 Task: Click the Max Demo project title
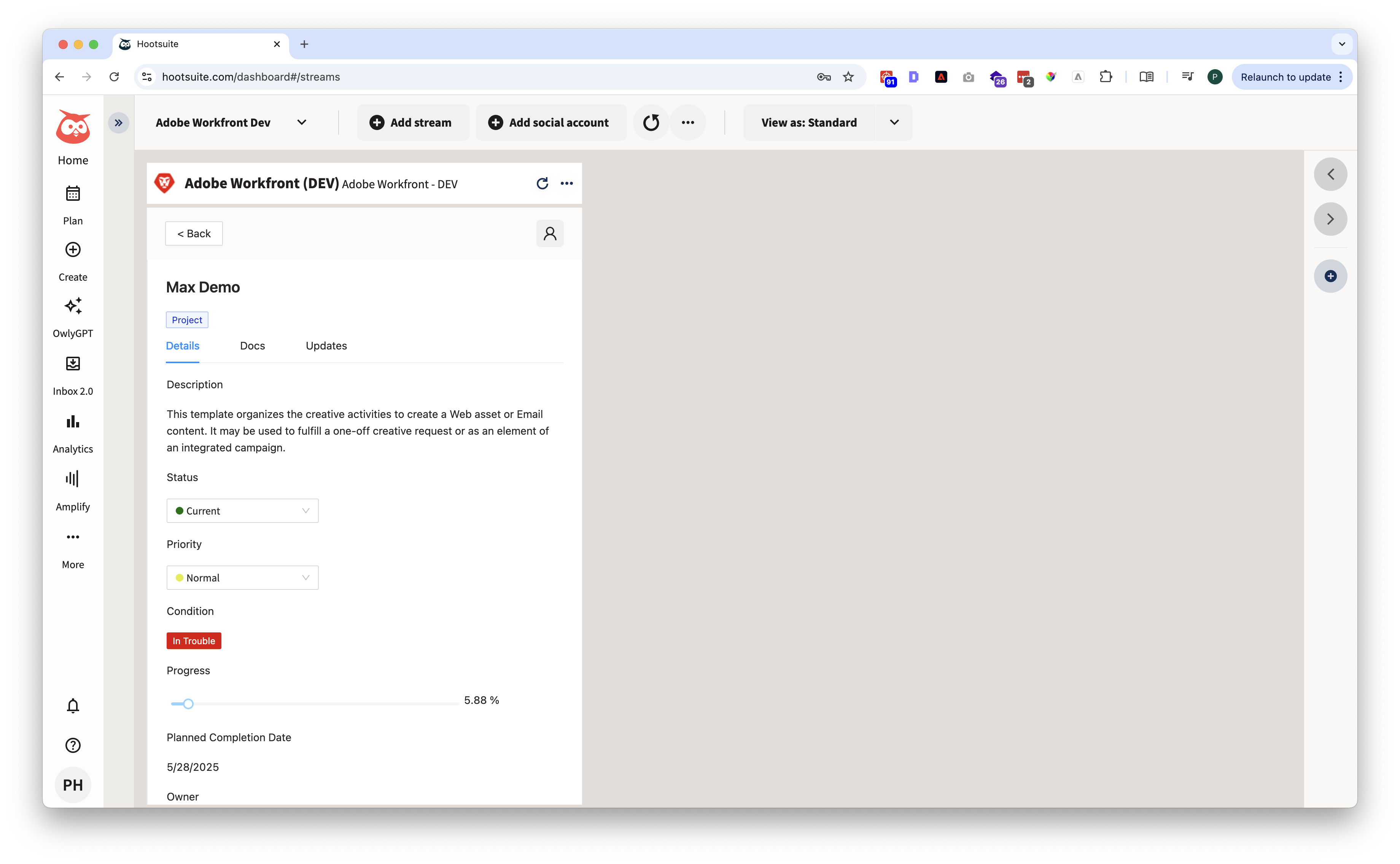tap(203, 287)
